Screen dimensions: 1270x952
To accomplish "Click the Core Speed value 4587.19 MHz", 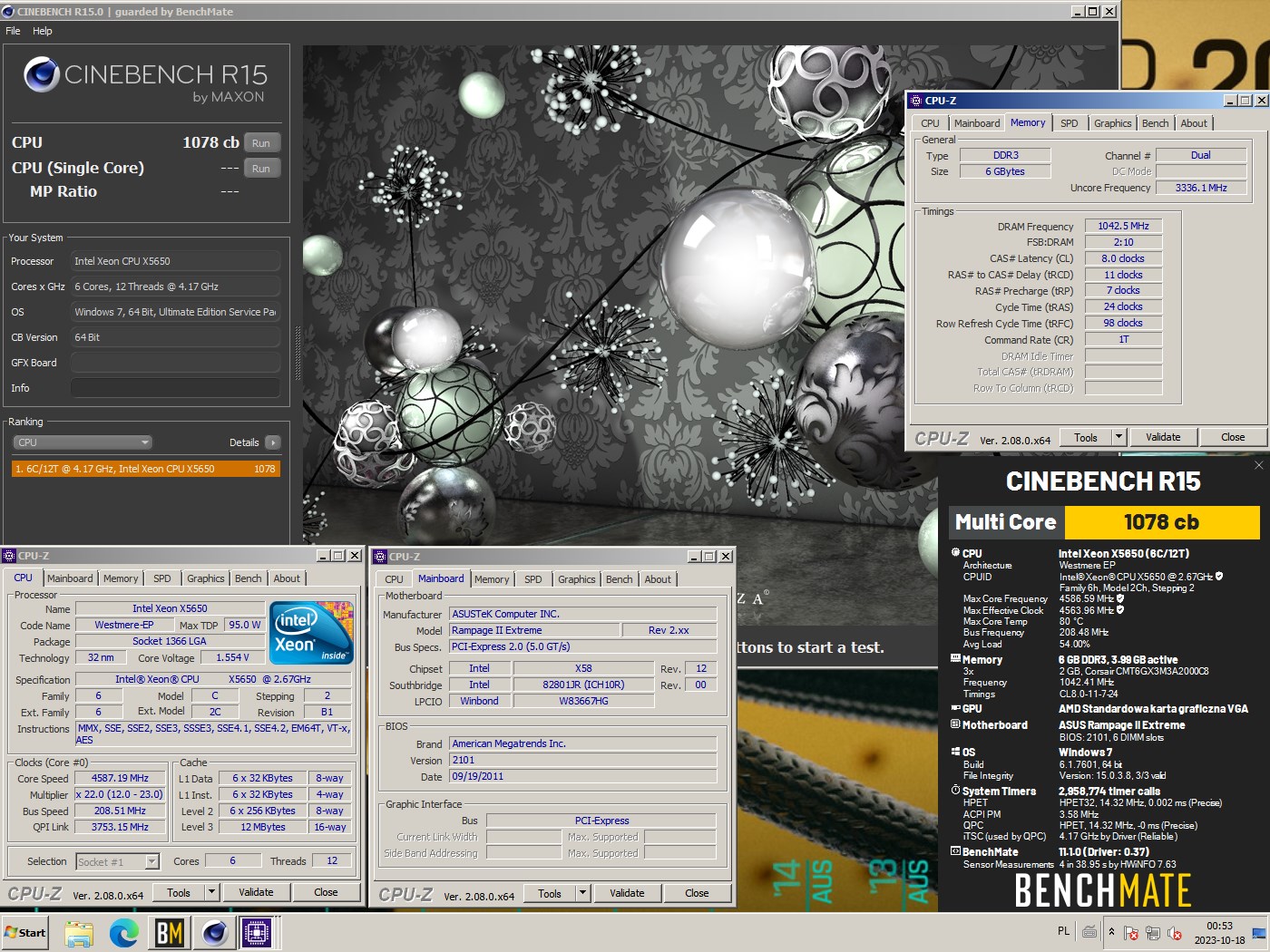I will point(120,778).
